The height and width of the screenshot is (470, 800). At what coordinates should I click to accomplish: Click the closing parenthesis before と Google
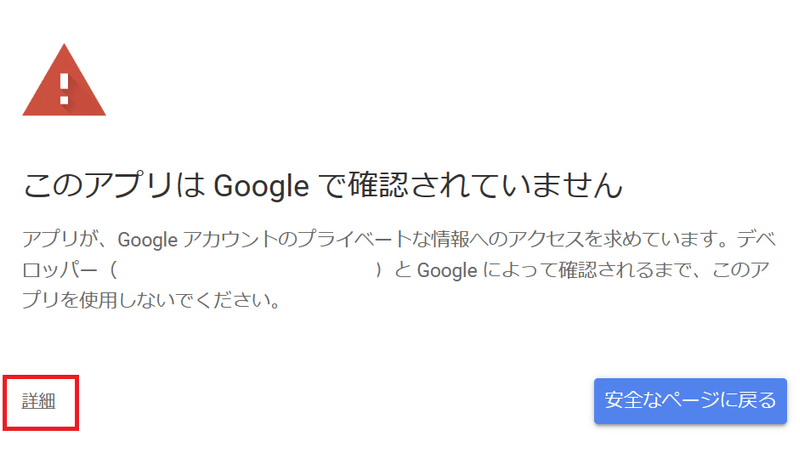[379, 269]
